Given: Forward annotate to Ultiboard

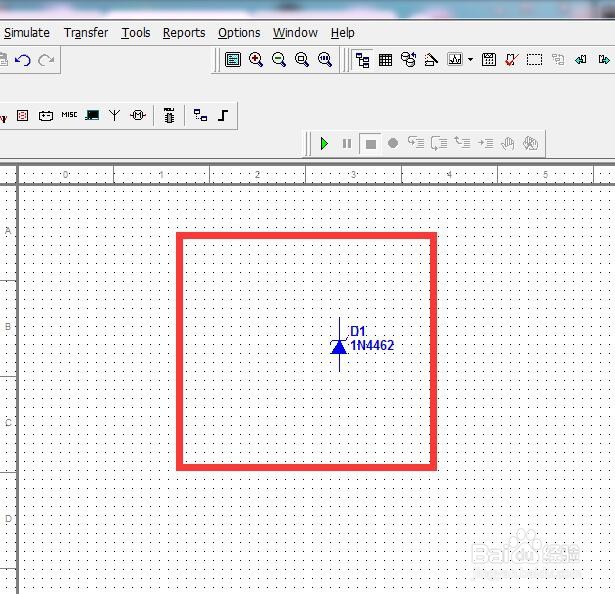Looking at the screenshot, I should pyautogui.click(x=604, y=60).
